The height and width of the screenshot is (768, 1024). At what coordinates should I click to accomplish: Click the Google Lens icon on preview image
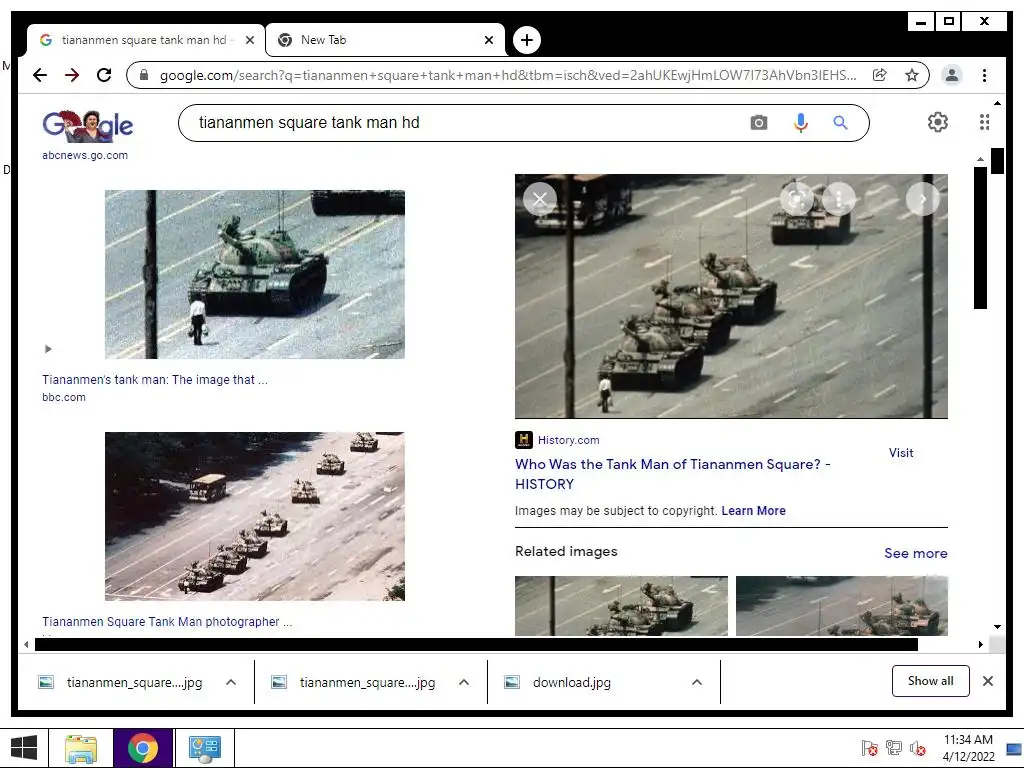797,199
